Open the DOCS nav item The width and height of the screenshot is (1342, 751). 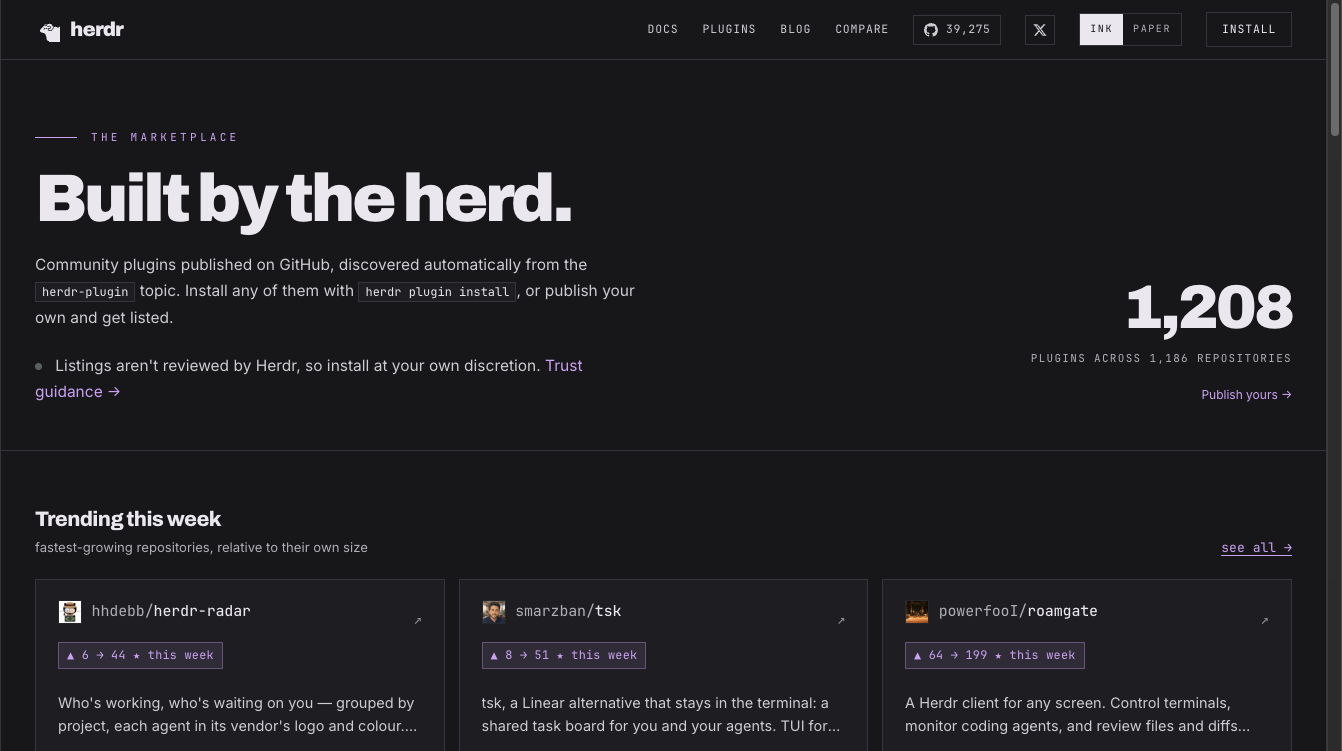pyautogui.click(x=663, y=29)
